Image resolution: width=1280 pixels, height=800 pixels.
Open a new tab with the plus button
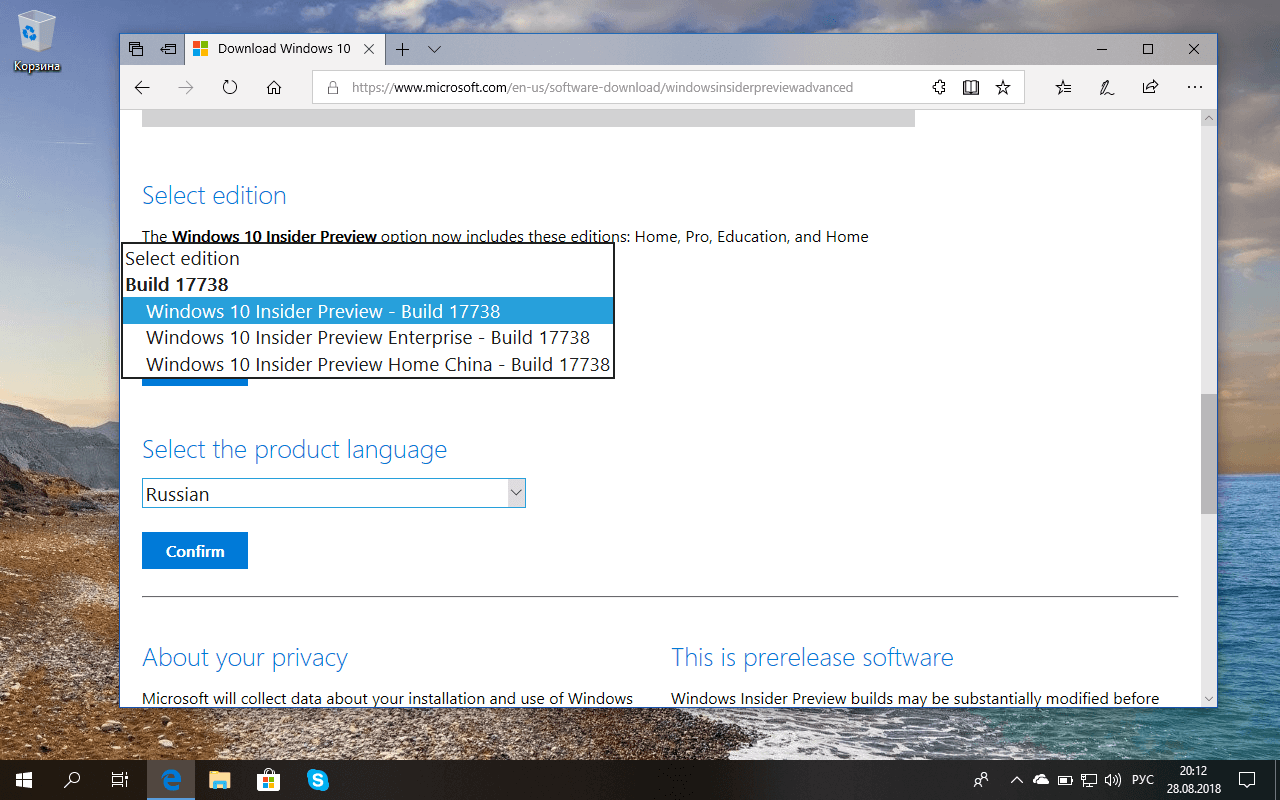(x=402, y=48)
